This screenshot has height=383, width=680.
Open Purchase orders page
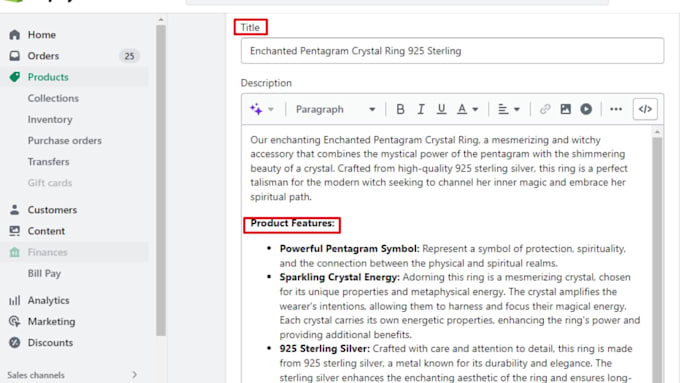[65, 141]
